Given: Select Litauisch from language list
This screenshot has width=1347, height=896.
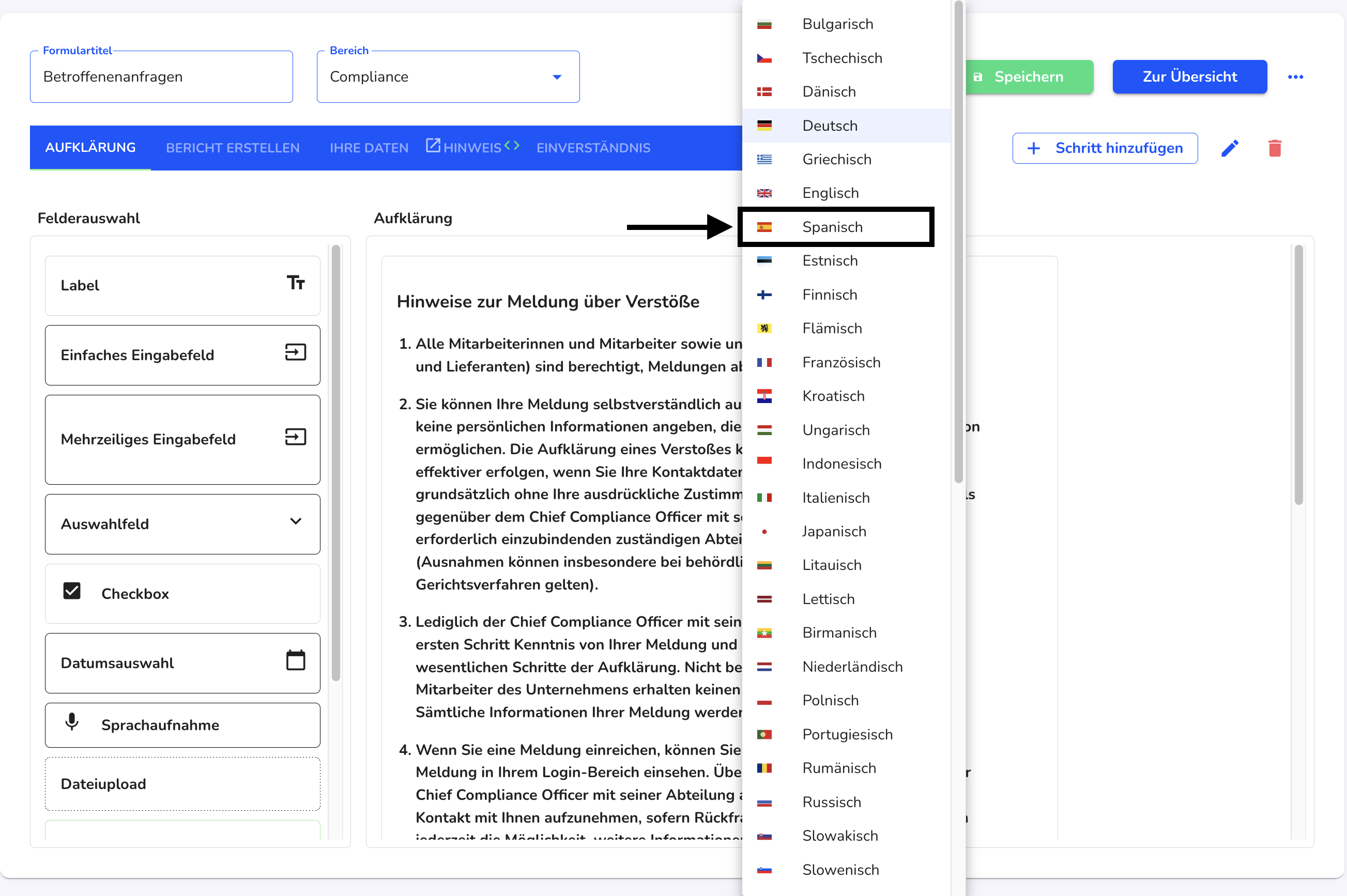Looking at the screenshot, I should 846,565.
